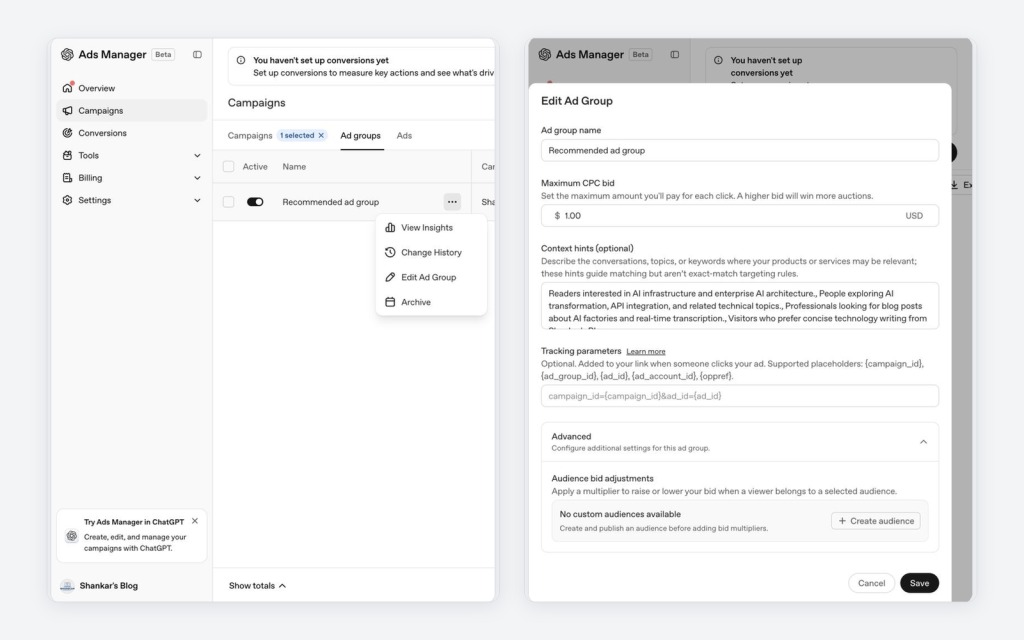Click the Settings gear icon
This screenshot has height=640, width=1024.
click(67, 200)
